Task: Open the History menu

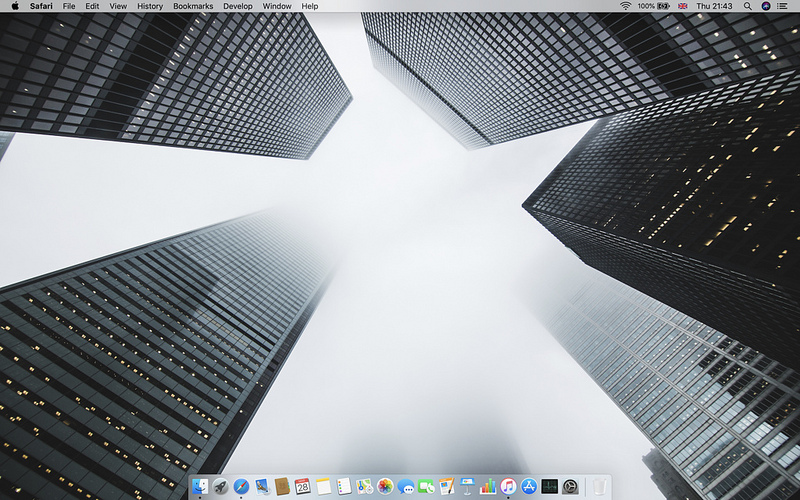Action: pos(150,6)
